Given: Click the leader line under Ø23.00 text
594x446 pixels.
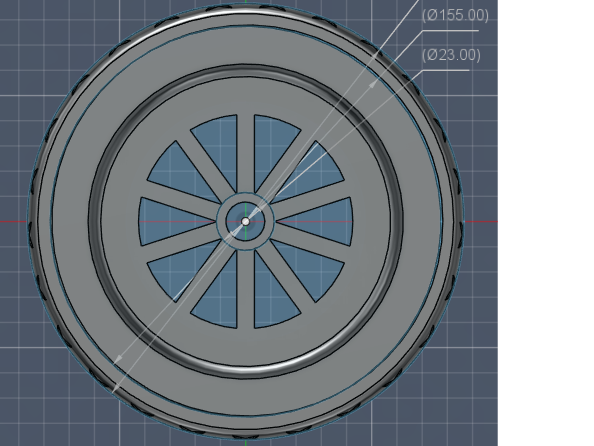Looking at the screenshot, I should [446, 70].
